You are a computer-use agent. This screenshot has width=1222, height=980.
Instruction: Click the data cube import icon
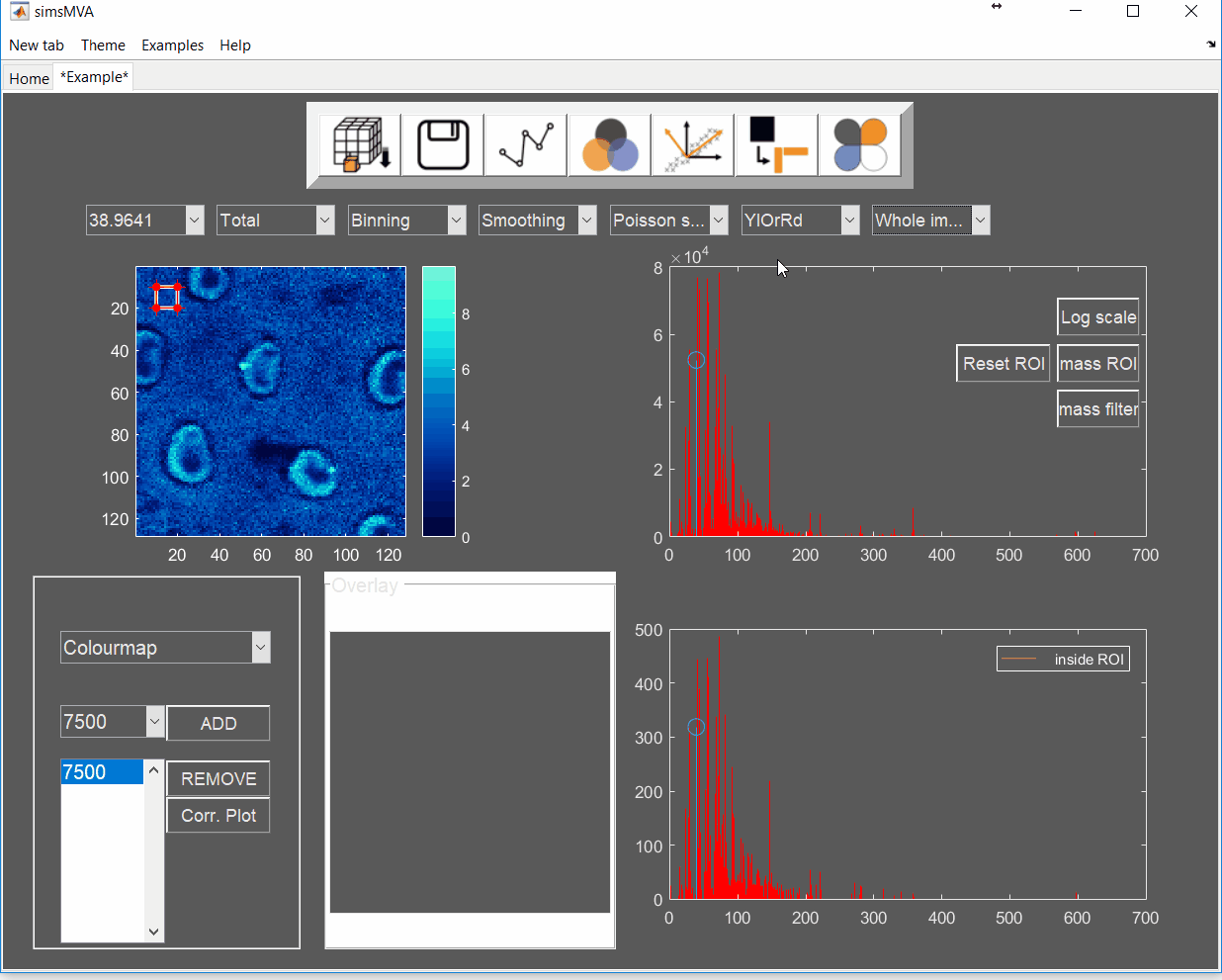360,145
